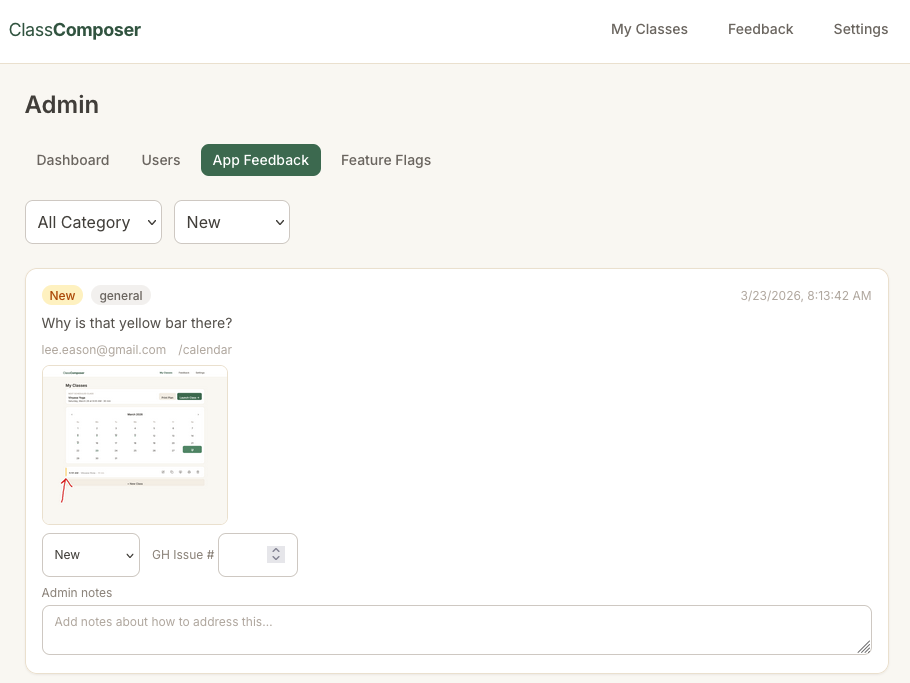The image size is (910, 683).
Task: Open the New status filter dropdown
Action: pos(231,222)
